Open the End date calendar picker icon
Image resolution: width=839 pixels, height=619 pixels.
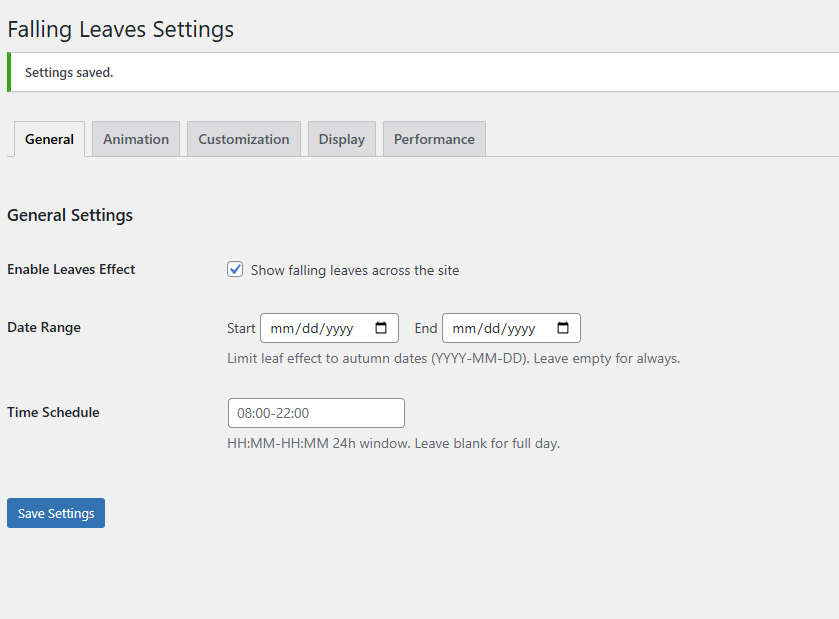pos(563,328)
